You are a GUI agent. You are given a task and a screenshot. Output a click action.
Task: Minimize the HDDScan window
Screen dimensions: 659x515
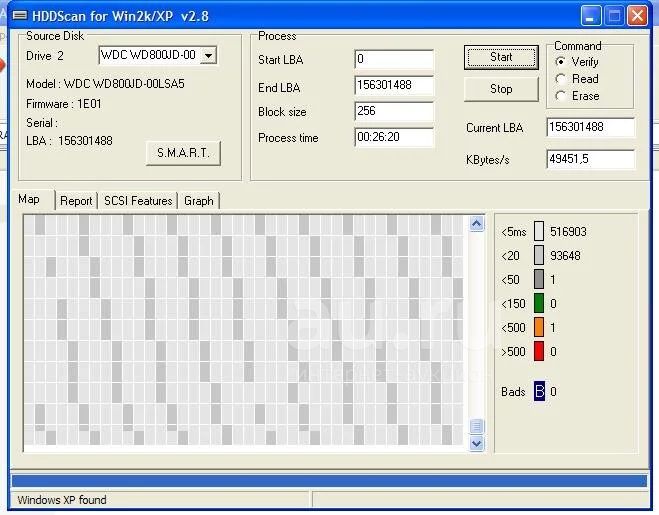590,16
